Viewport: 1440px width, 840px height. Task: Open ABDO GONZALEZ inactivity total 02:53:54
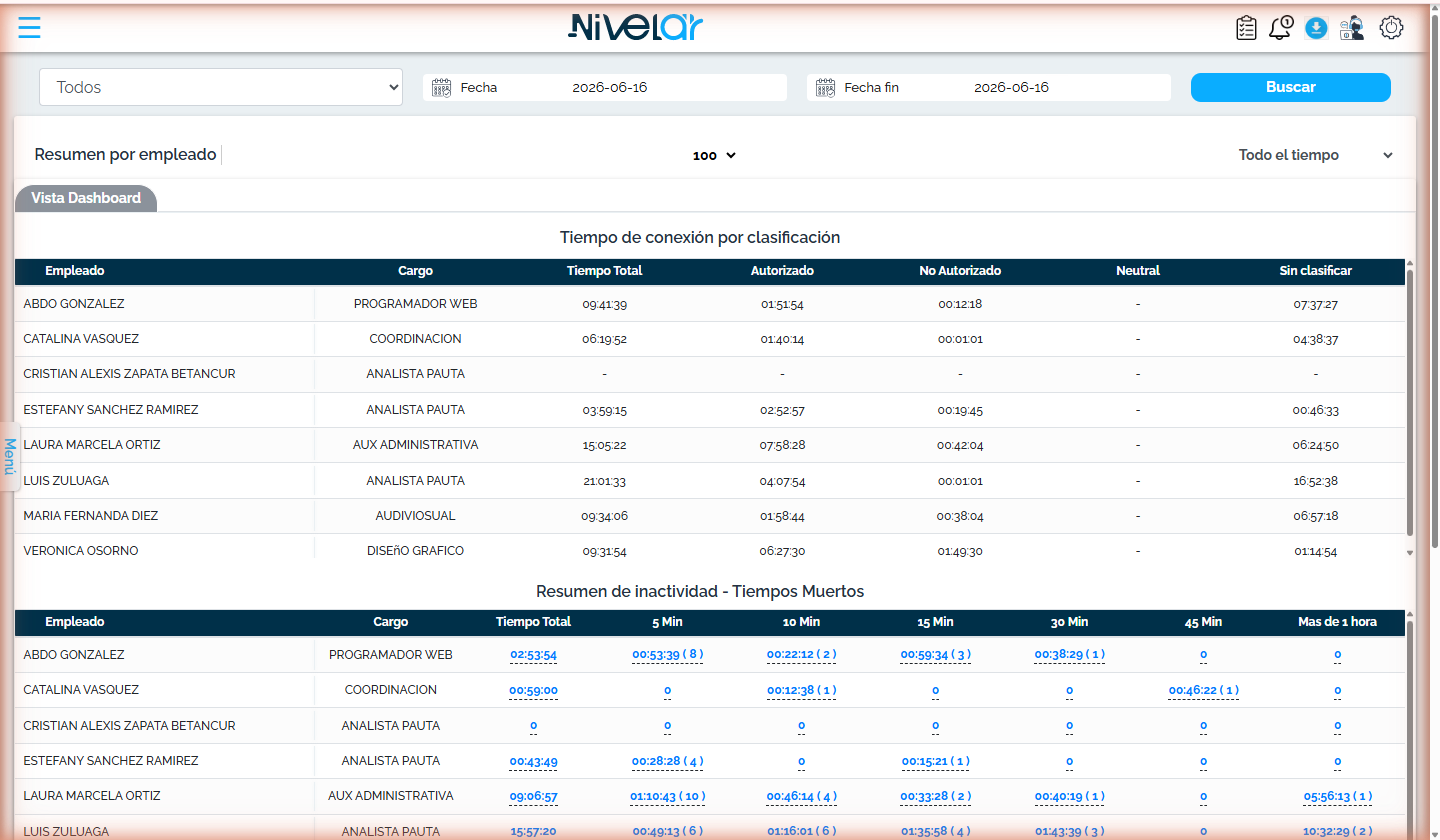pos(533,655)
